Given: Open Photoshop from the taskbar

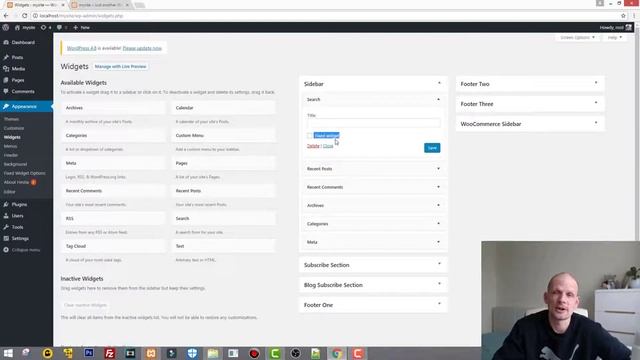Looking at the screenshot, I should tap(89, 353).
